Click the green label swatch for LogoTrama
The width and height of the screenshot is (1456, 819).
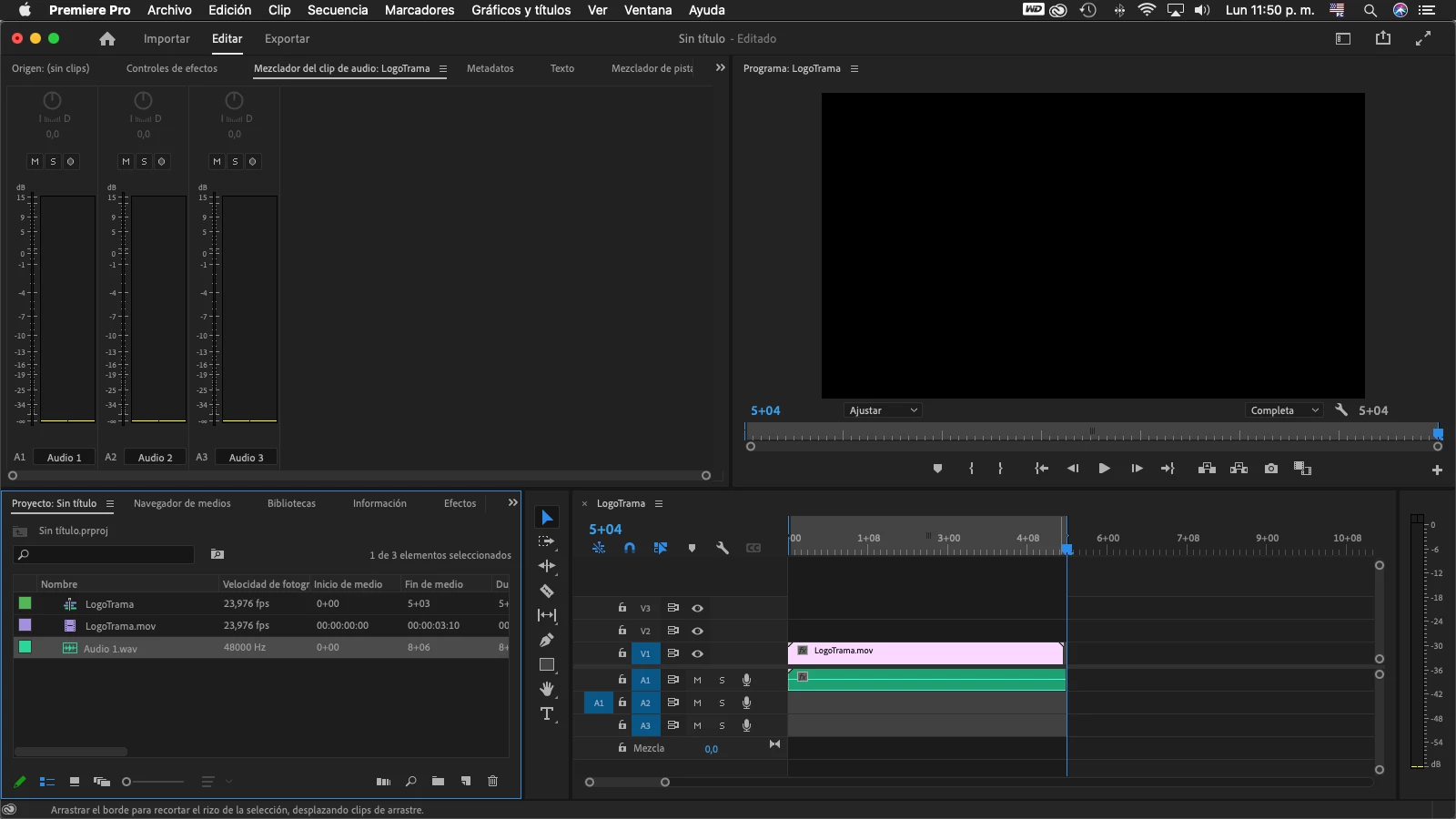pos(25,603)
